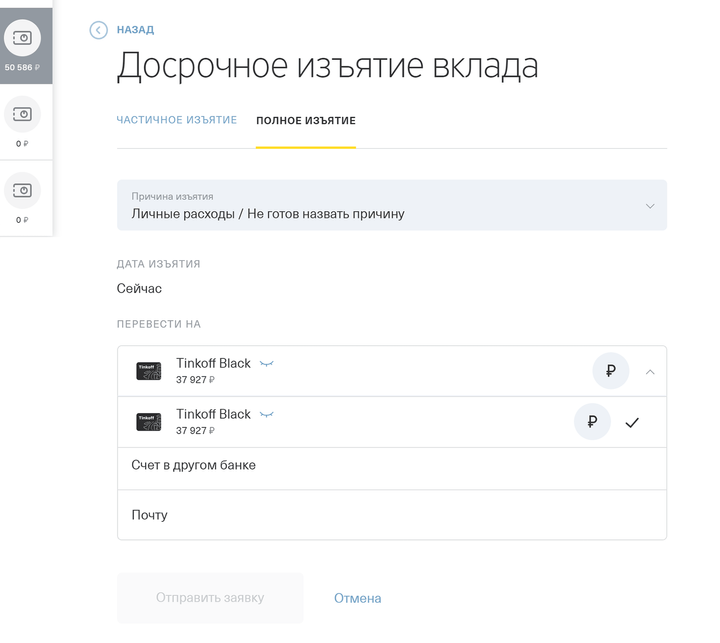Select the third deposit icon in sidebar

coord(22,191)
